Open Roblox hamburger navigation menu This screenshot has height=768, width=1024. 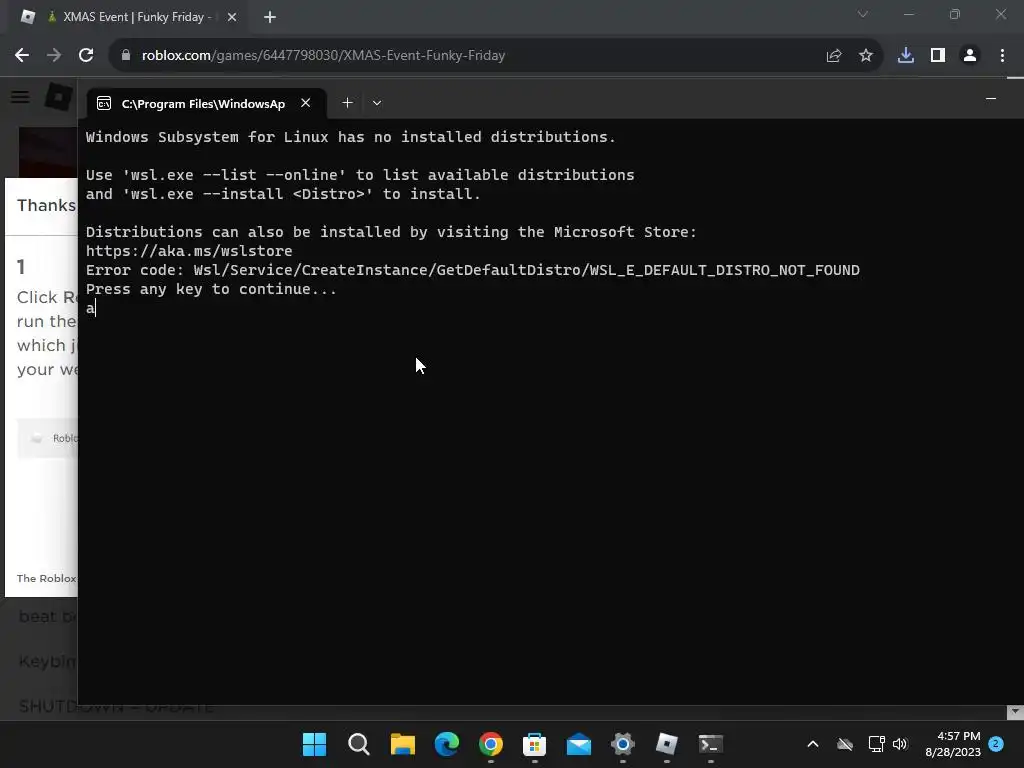(x=20, y=97)
